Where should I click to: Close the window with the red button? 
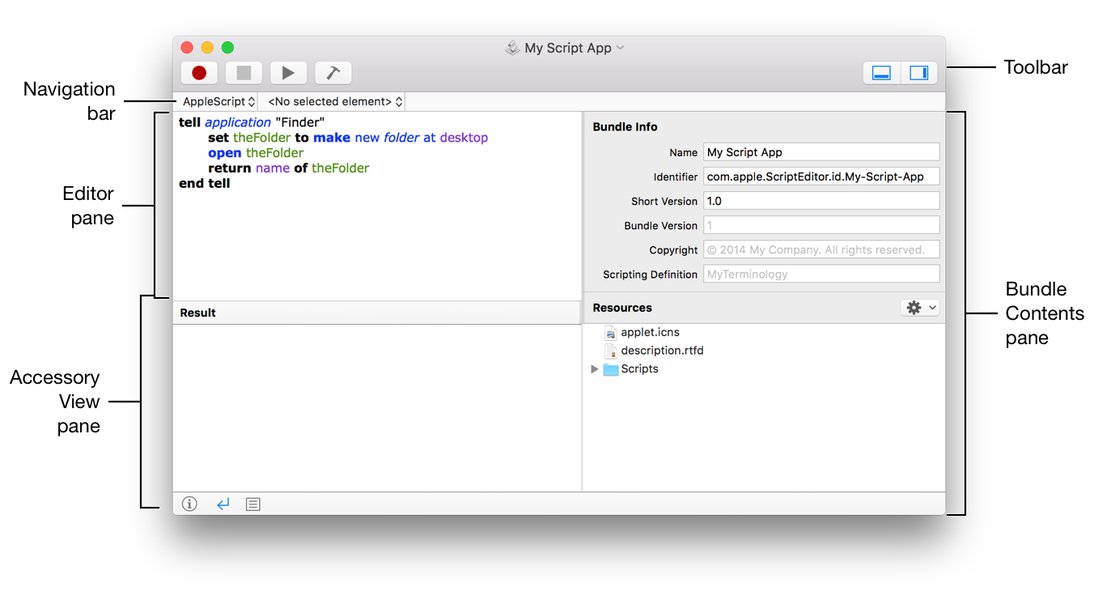coord(187,47)
